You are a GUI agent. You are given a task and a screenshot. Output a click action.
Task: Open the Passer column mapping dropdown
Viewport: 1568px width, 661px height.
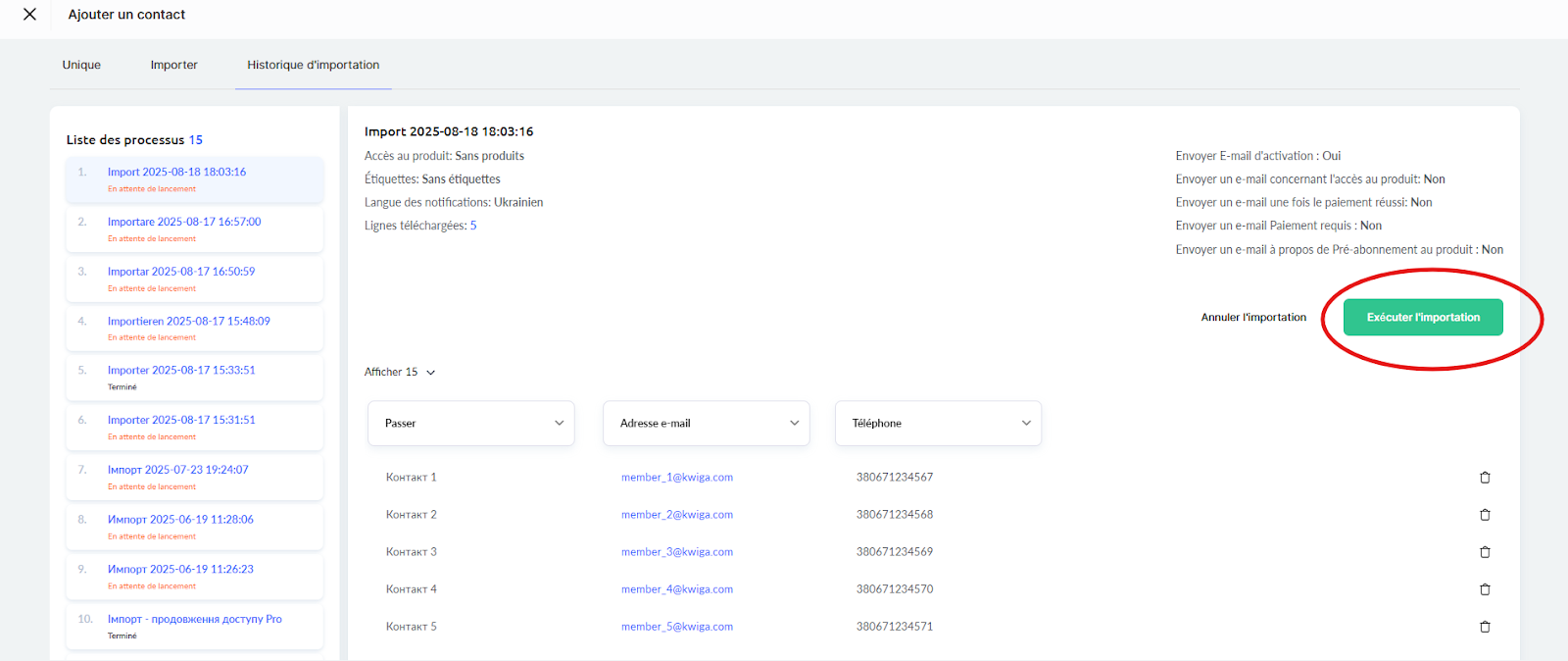[471, 424]
